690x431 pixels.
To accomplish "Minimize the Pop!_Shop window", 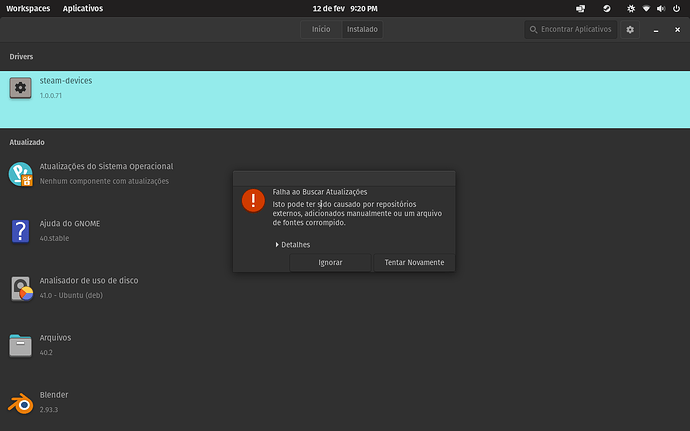I will 656,30.
